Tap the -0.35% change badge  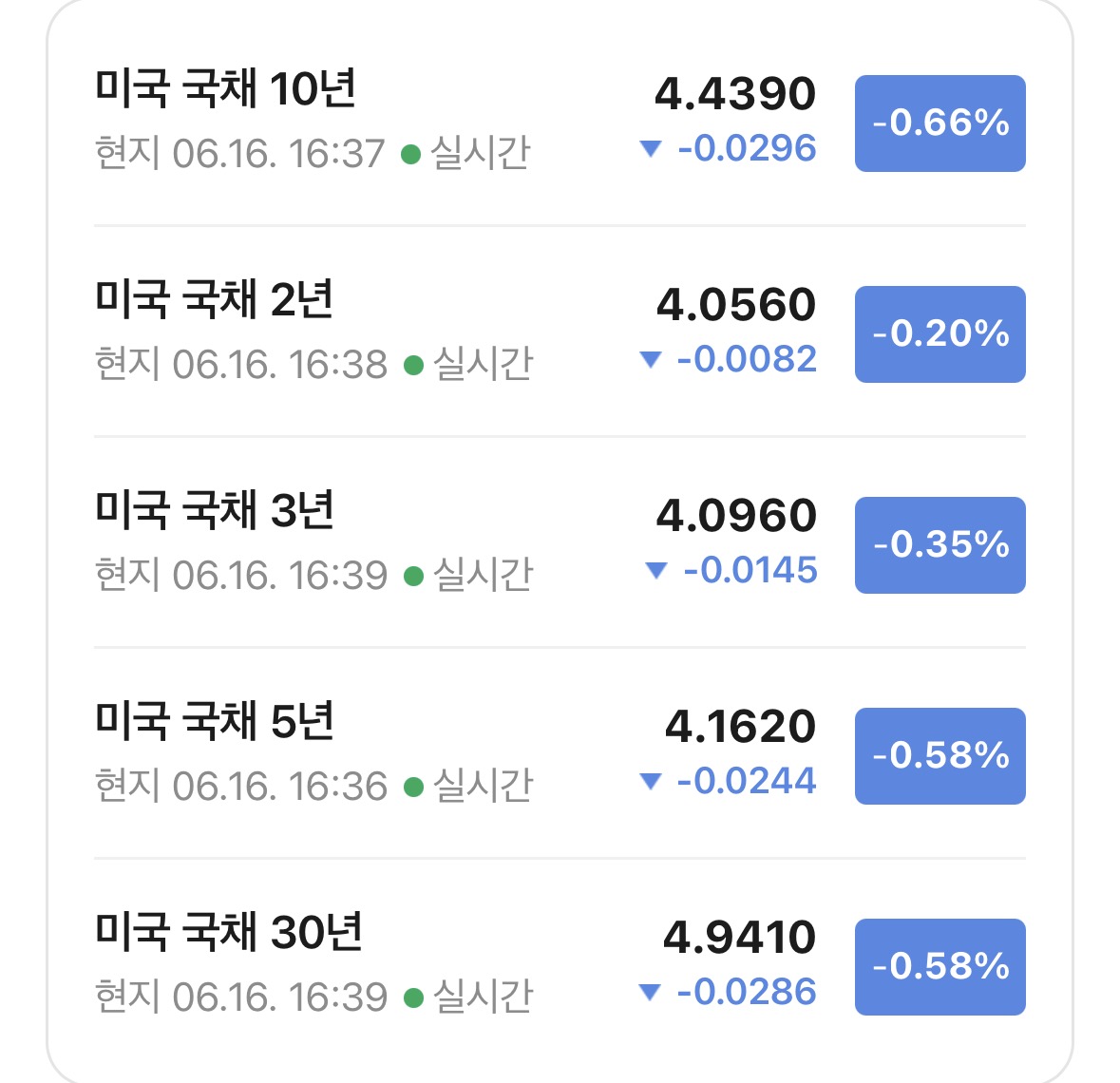coord(940,545)
